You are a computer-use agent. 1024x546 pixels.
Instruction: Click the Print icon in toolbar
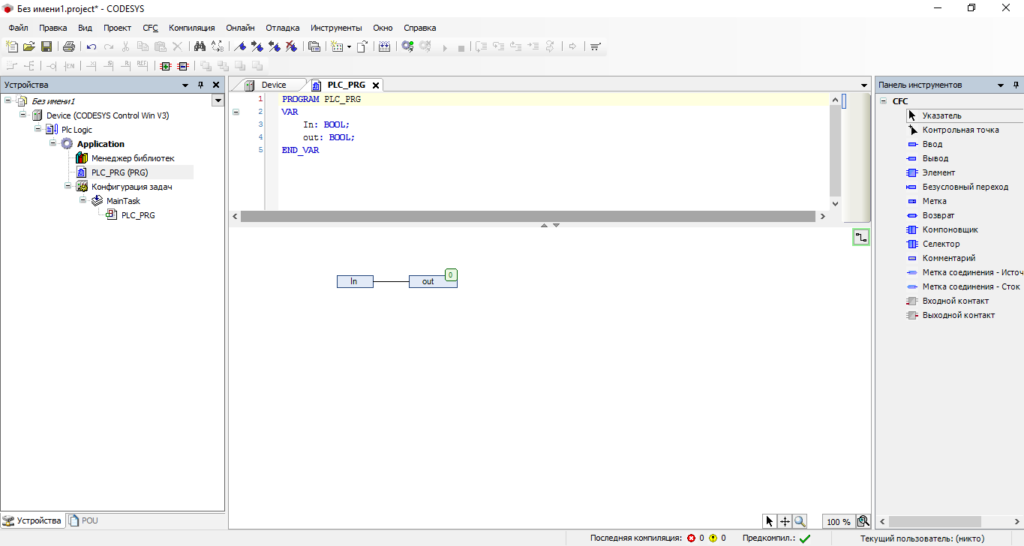tap(69, 47)
